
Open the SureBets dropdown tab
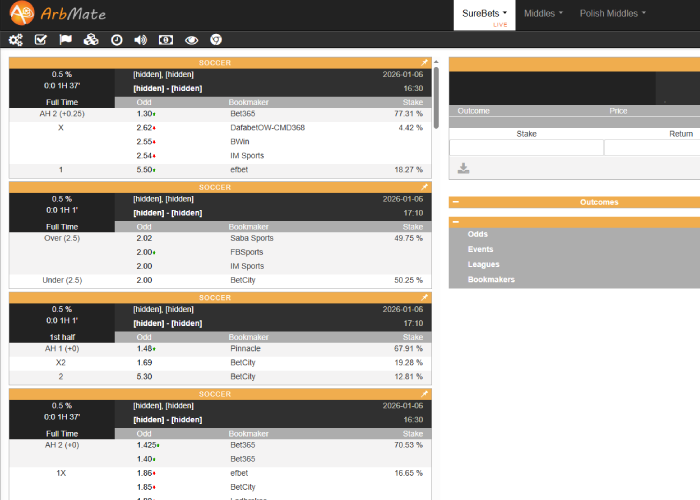click(x=484, y=14)
